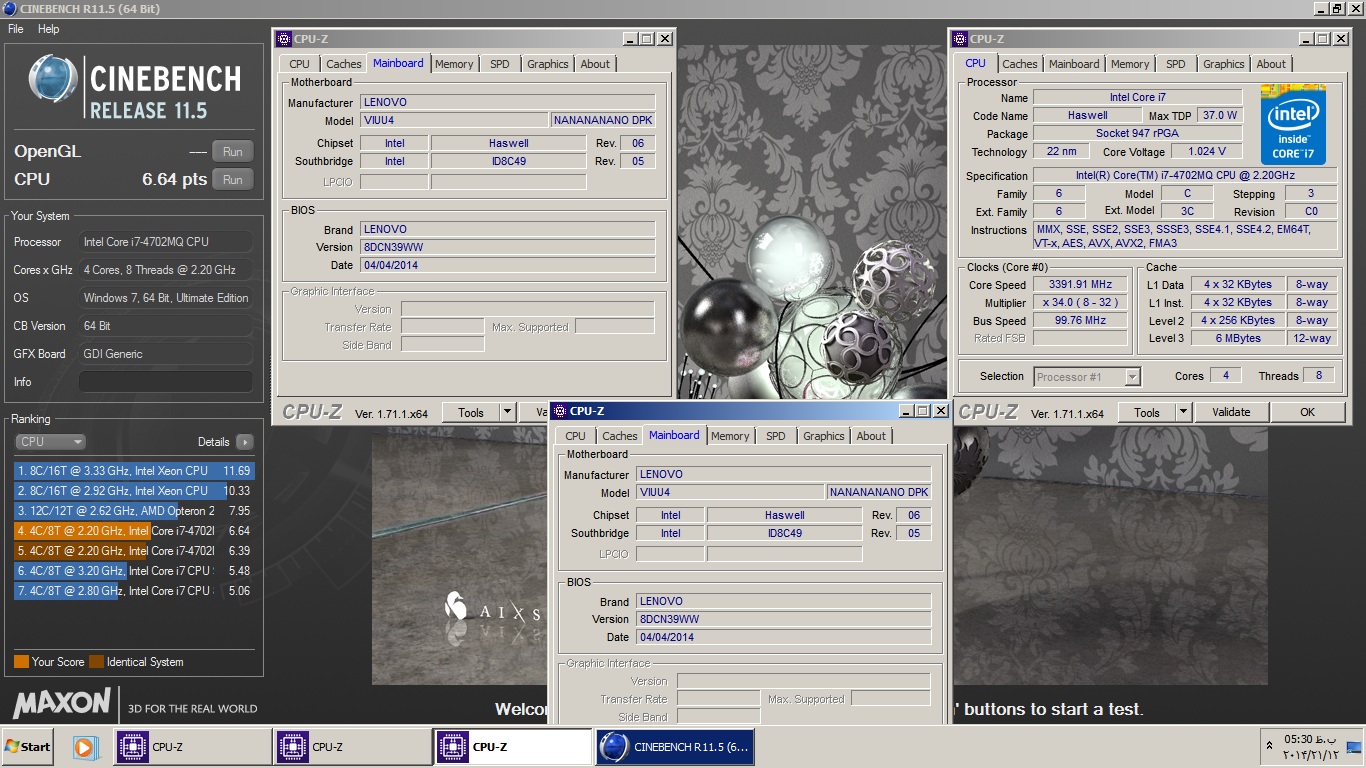This screenshot has width=1366, height=768.
Task: Run the OpenGL benchmark
Action: pos(232,152)
